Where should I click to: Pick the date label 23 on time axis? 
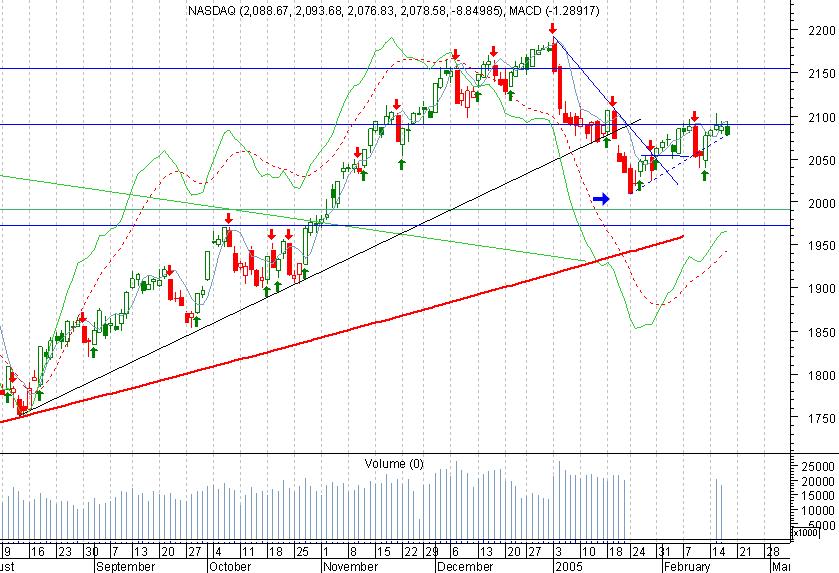click(64, 552)
